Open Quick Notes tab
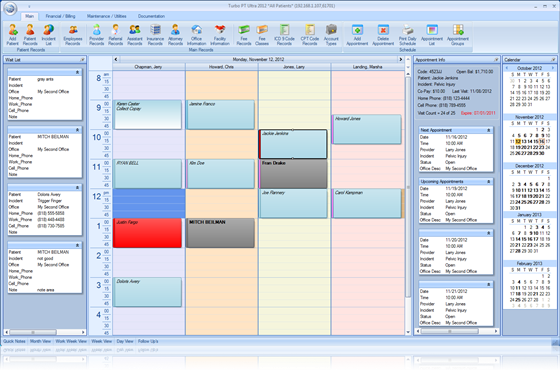Screen dimensions: 560x375 coord(14,341)
